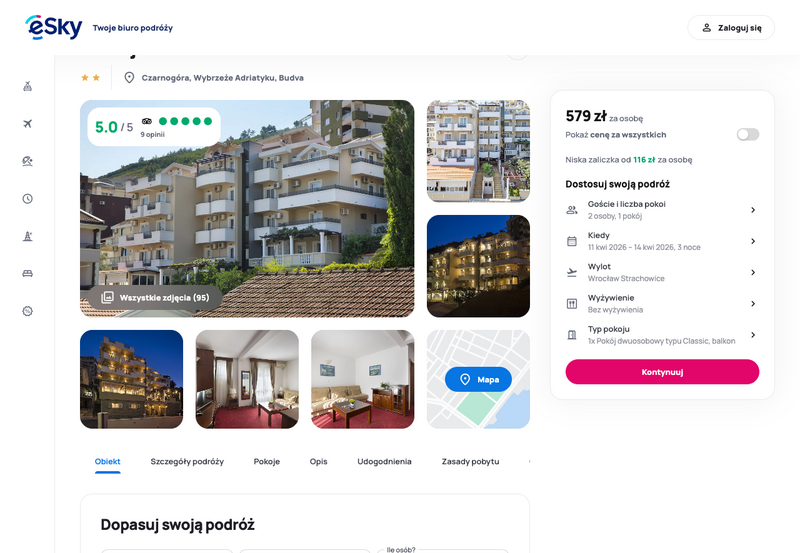Expand Goście i liczba pokoi option
This screenshot has width=800, height=553.
(662, 210)
